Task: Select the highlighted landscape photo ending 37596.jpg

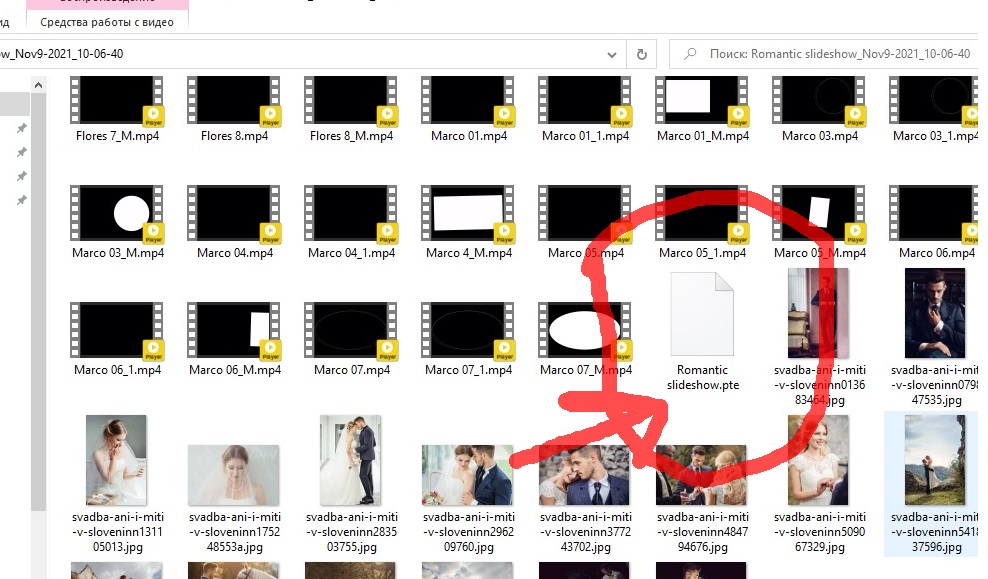Action: (934, 460)
